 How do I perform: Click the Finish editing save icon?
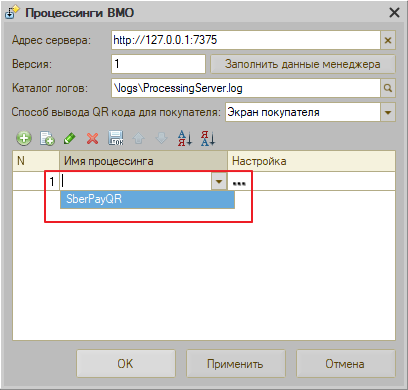click(116, 138)
